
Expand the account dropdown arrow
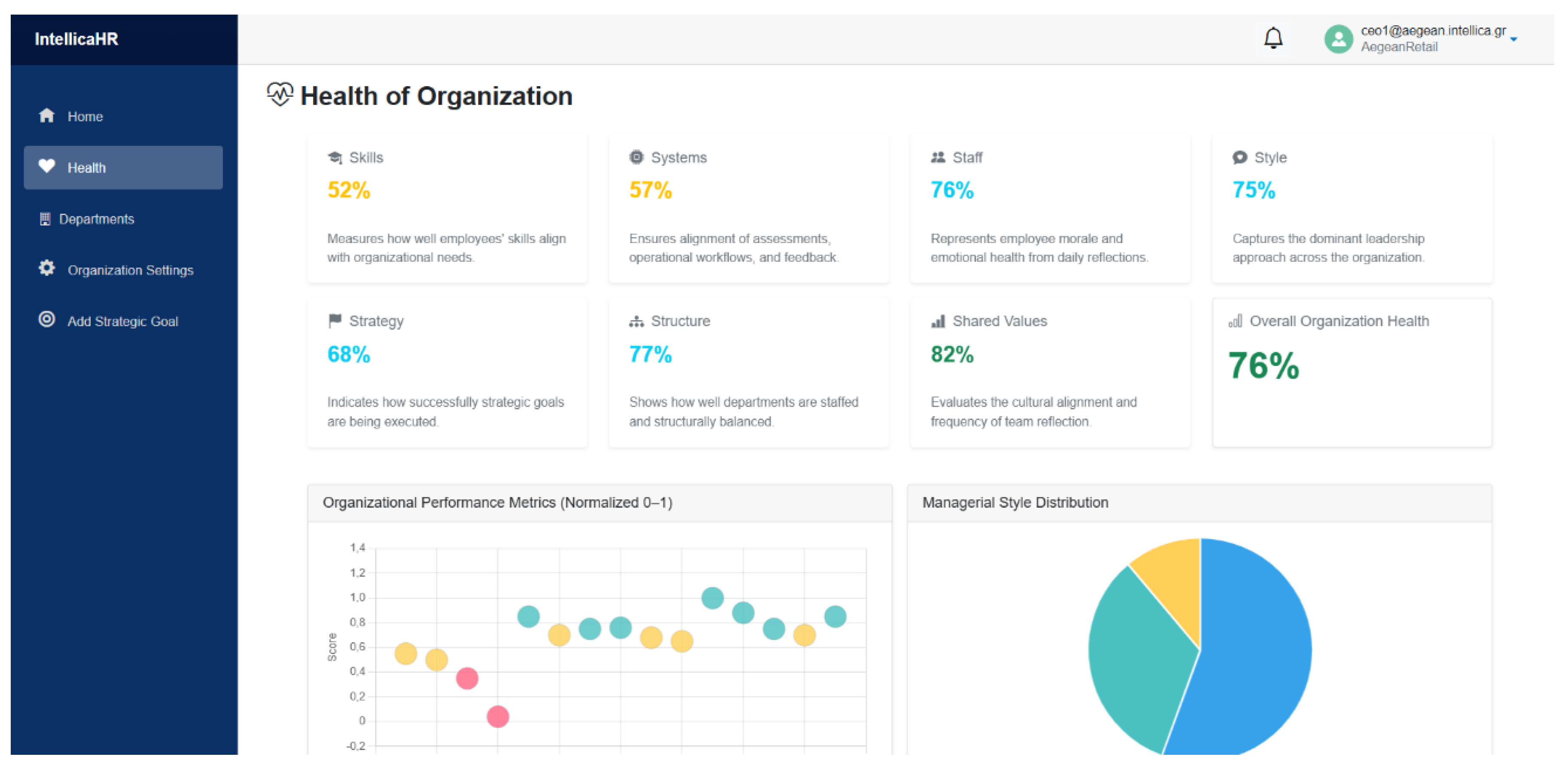point(1514,39)
